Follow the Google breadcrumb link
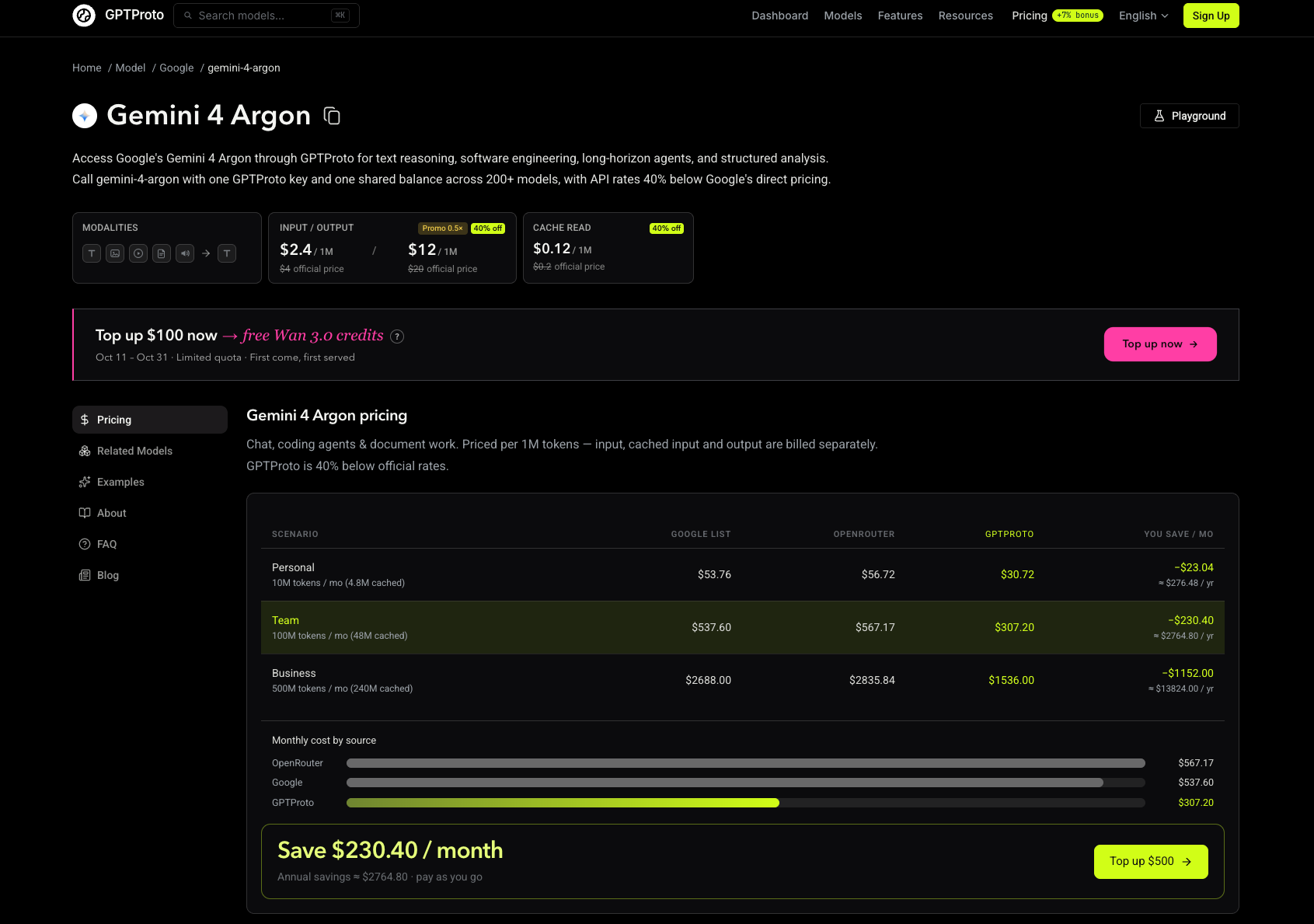Image resolution: width=1314 pixels, height=924 pixels. coord(176,68)
